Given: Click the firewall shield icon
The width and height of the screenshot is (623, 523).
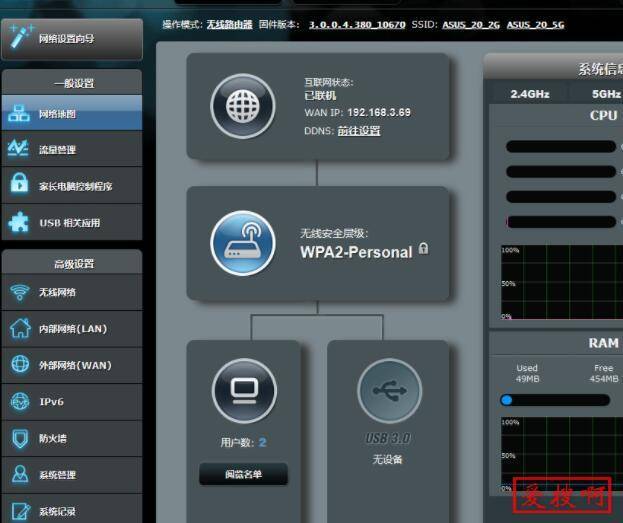Looking at the screenshot, I should pos(19,438).
